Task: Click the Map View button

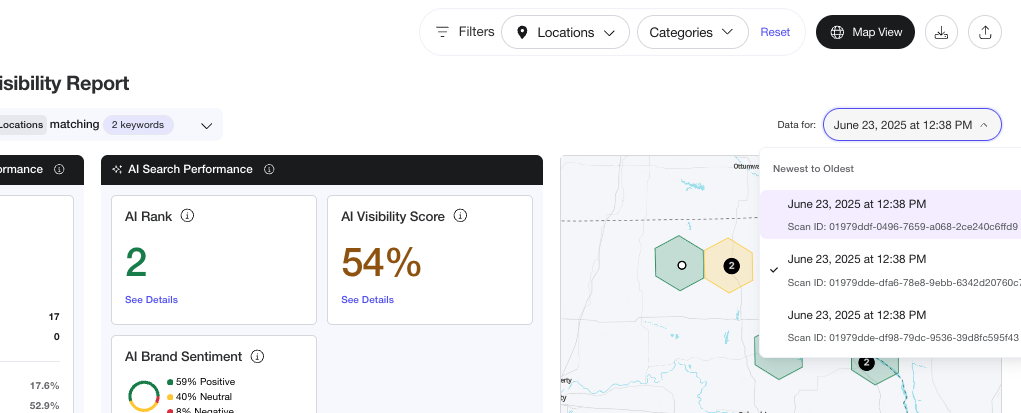Action: click(865, 32)
